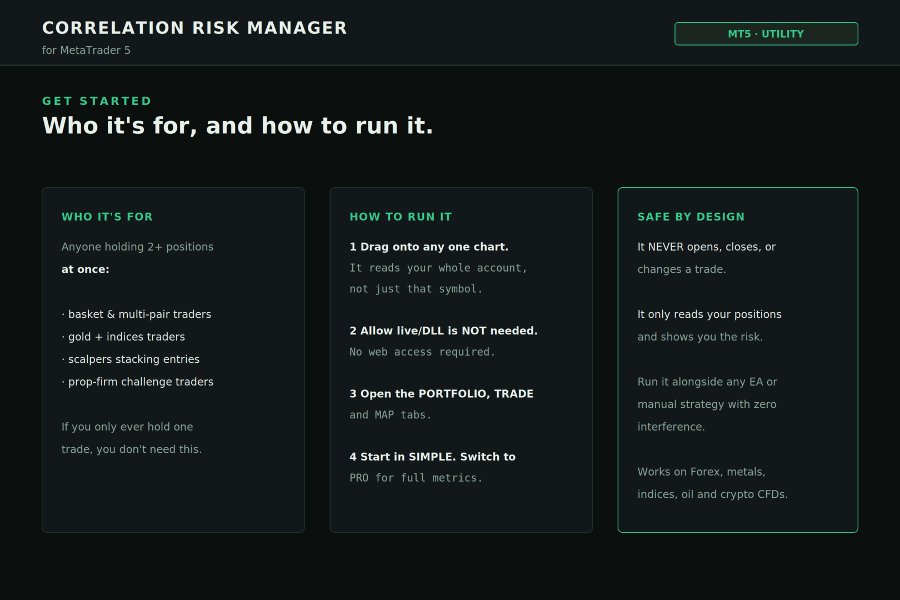Click the SAFE BY DESIGN card heading
This screenshot has height=600, width=900.
[x=691, y=217]
